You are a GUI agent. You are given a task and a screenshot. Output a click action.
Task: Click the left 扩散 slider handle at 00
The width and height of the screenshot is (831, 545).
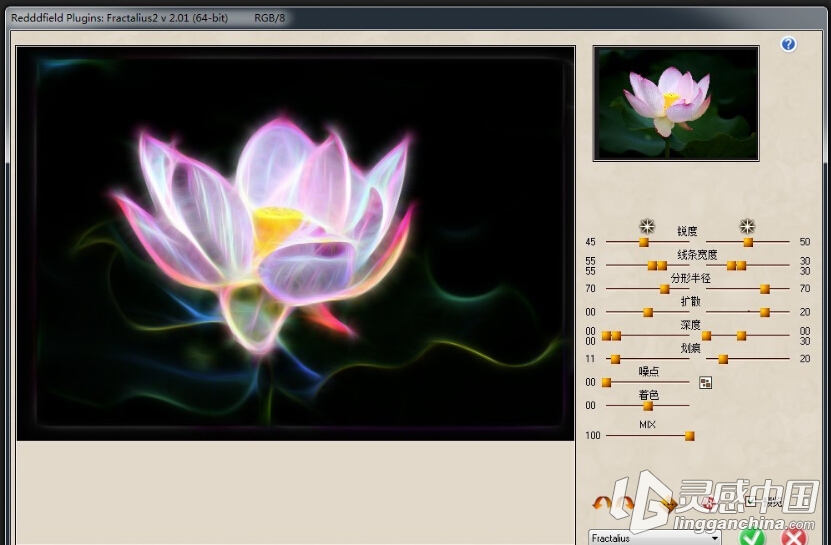tap(648, 312)
